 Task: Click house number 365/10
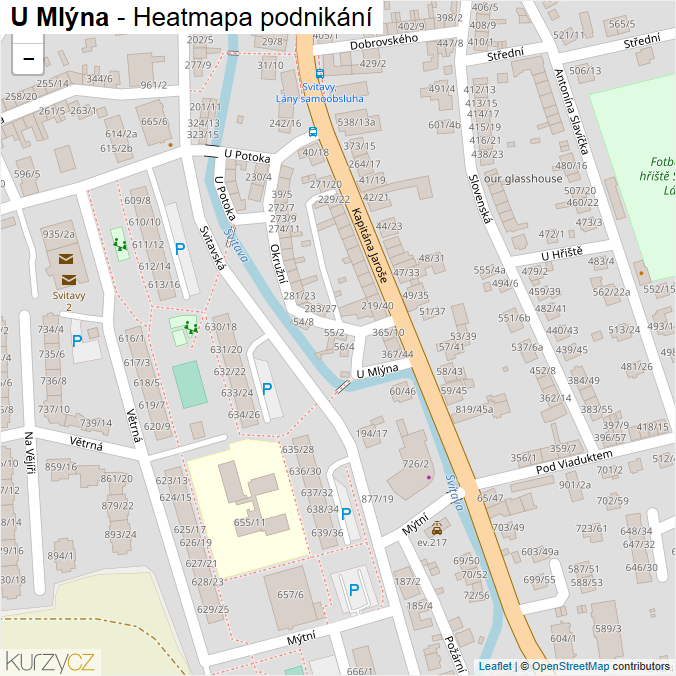(x=388, y=332)
